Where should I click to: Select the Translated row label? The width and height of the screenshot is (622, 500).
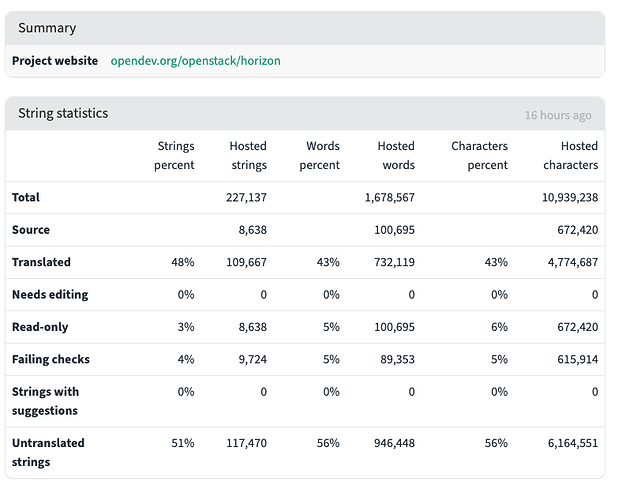point(41,262)
